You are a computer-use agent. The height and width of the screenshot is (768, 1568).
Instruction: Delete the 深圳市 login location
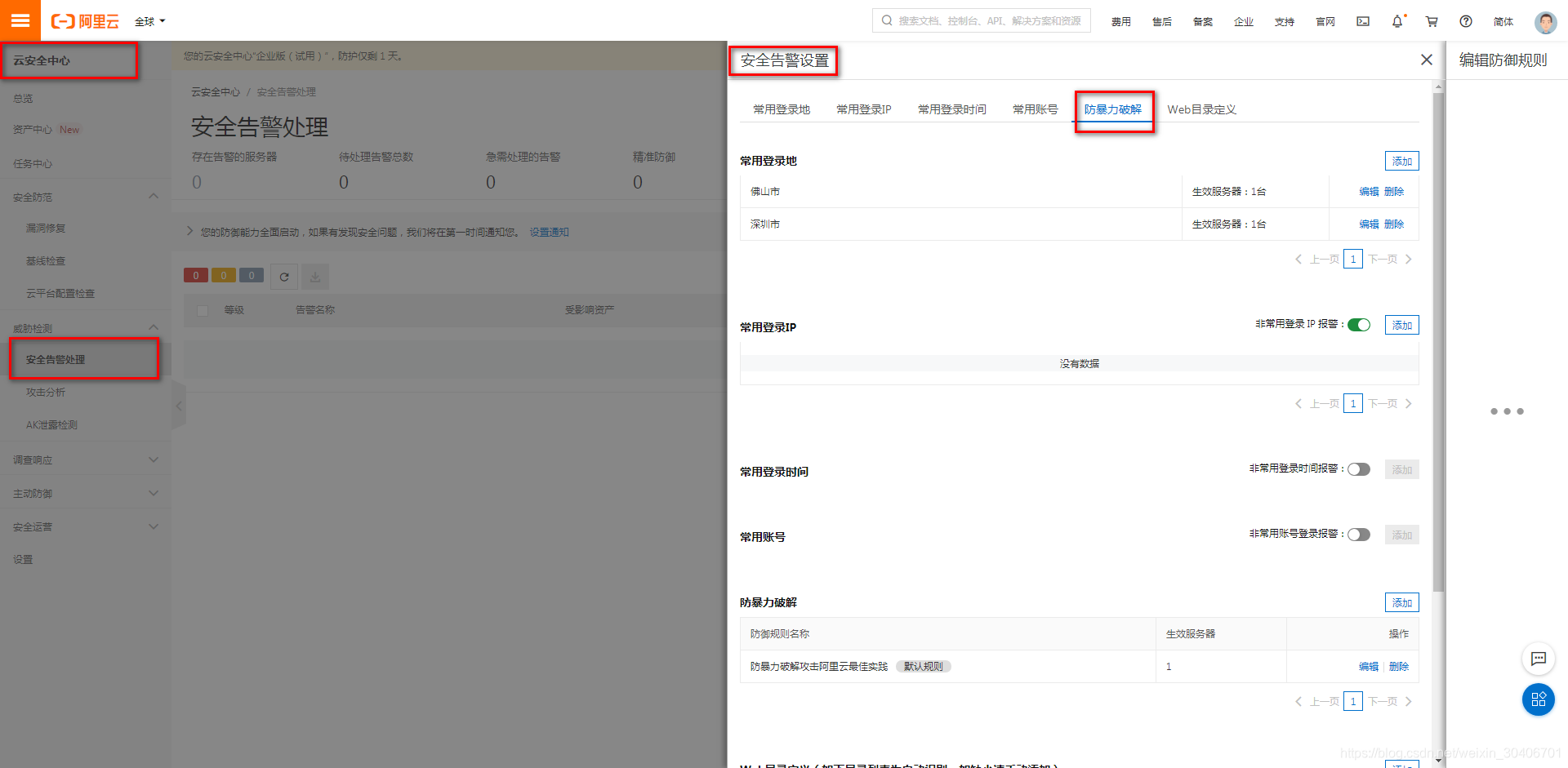[x=1394, y=224]
